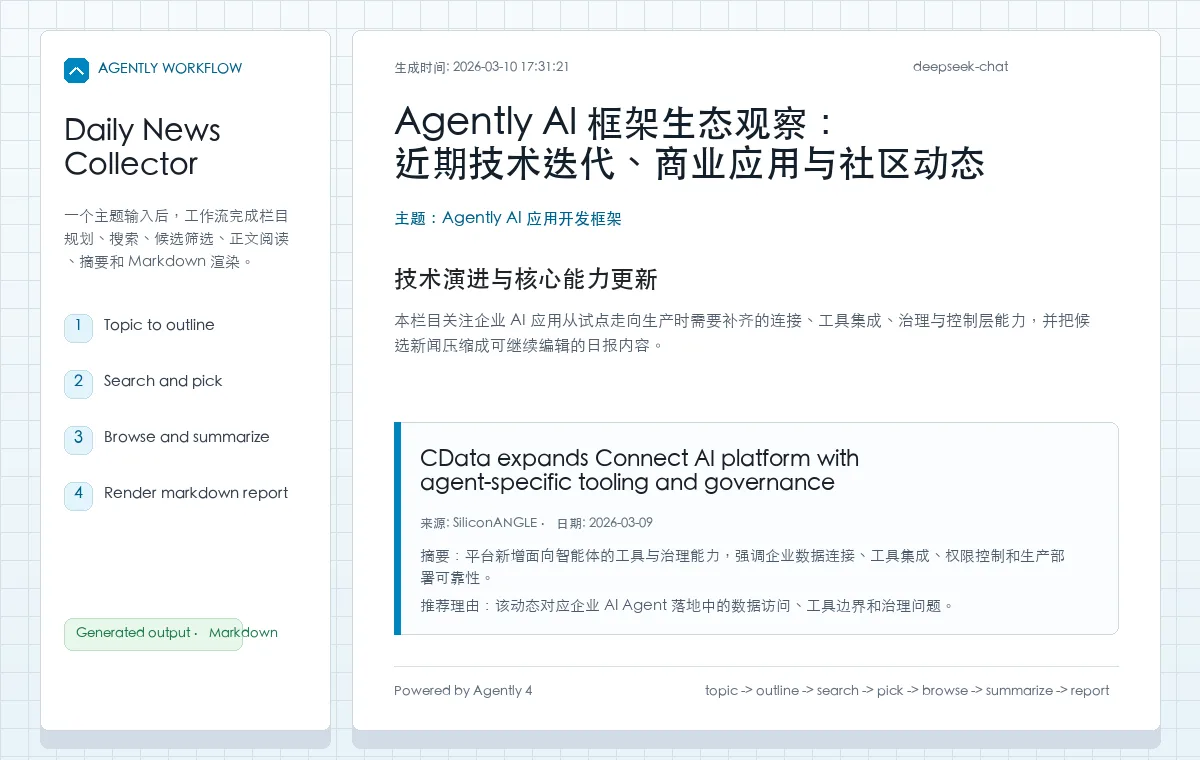Click the step 1 number badge
Image resolution: width=1200 pixels, height=760 pixels.
coord(78,328)
